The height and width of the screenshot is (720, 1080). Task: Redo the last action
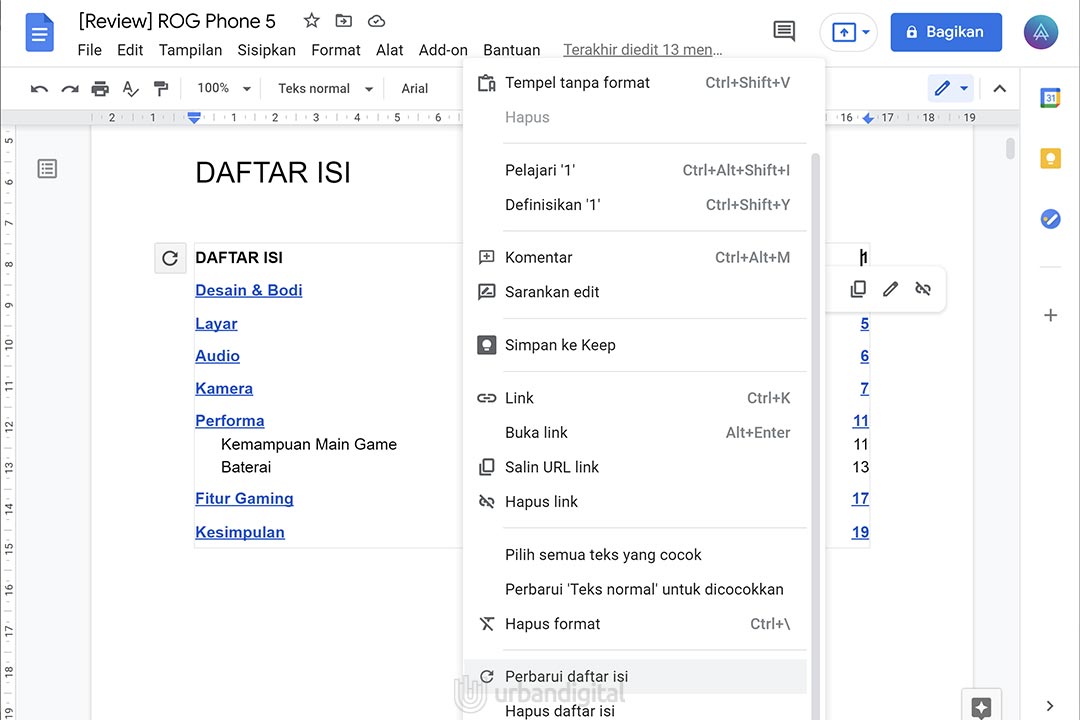pos(70,88)
